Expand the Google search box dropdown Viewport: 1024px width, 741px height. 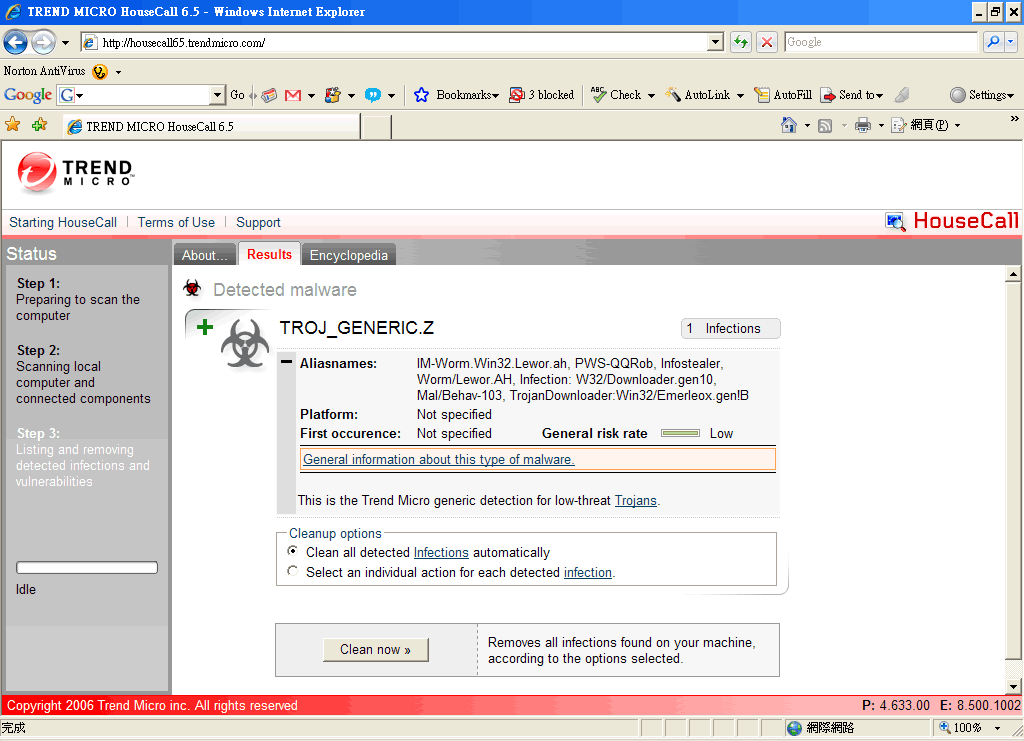(x=217, y=95)
